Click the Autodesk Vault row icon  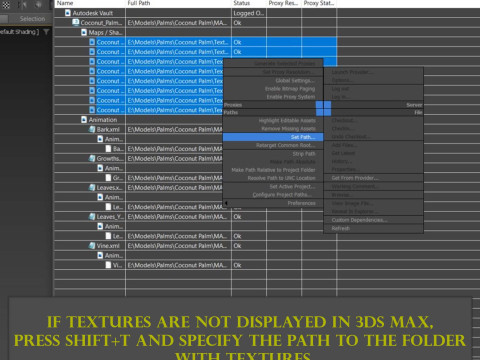click(68, 13)
